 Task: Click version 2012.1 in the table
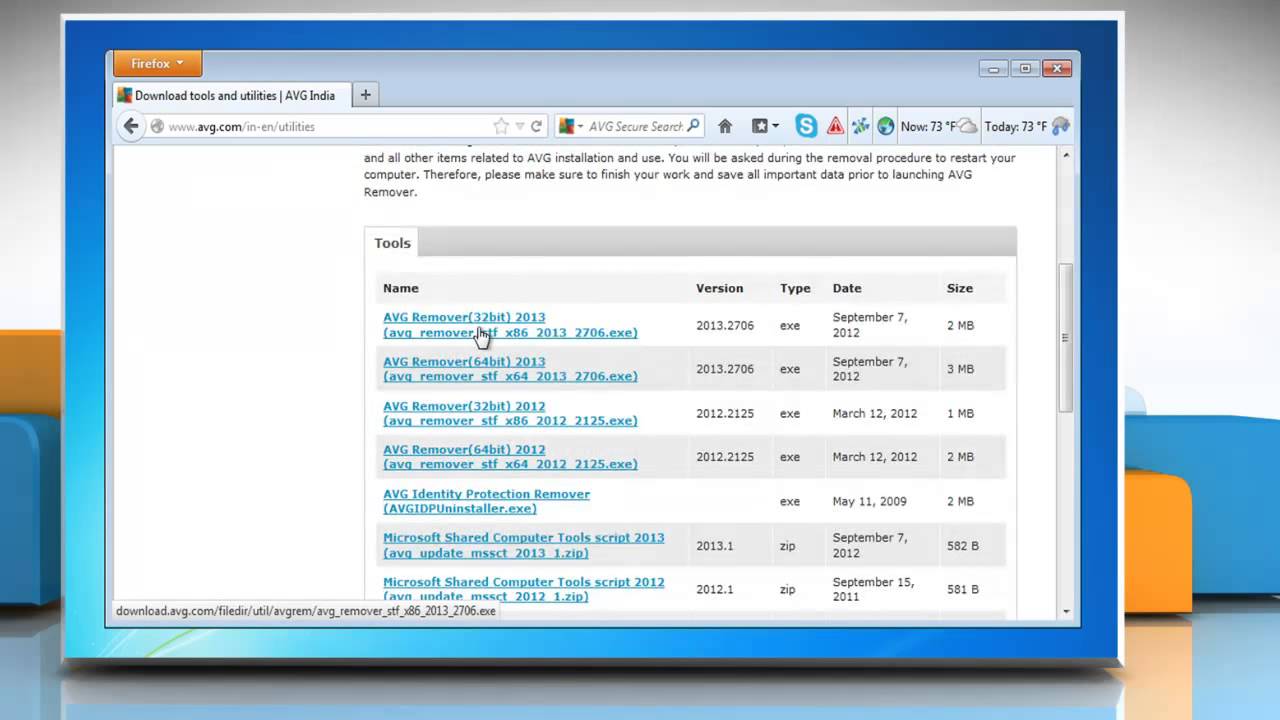pyautogui.click(x=715, y=589)
